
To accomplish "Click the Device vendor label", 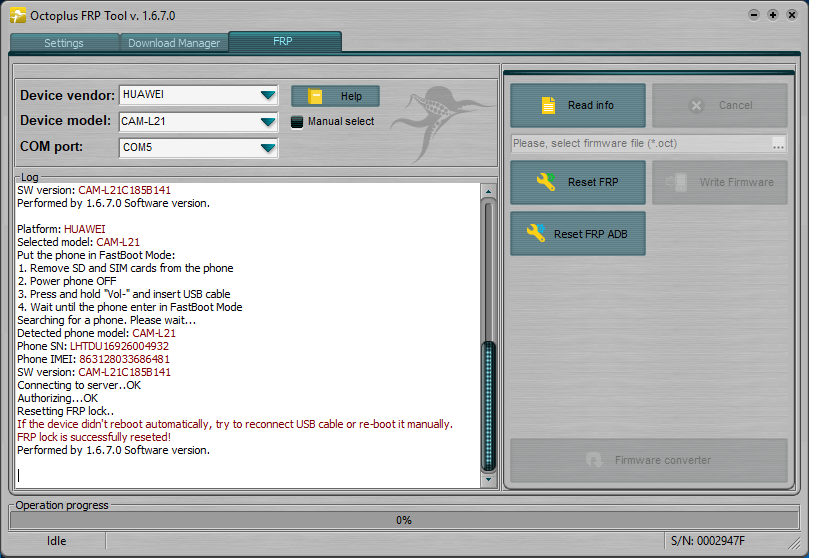I will click(67, 96).
